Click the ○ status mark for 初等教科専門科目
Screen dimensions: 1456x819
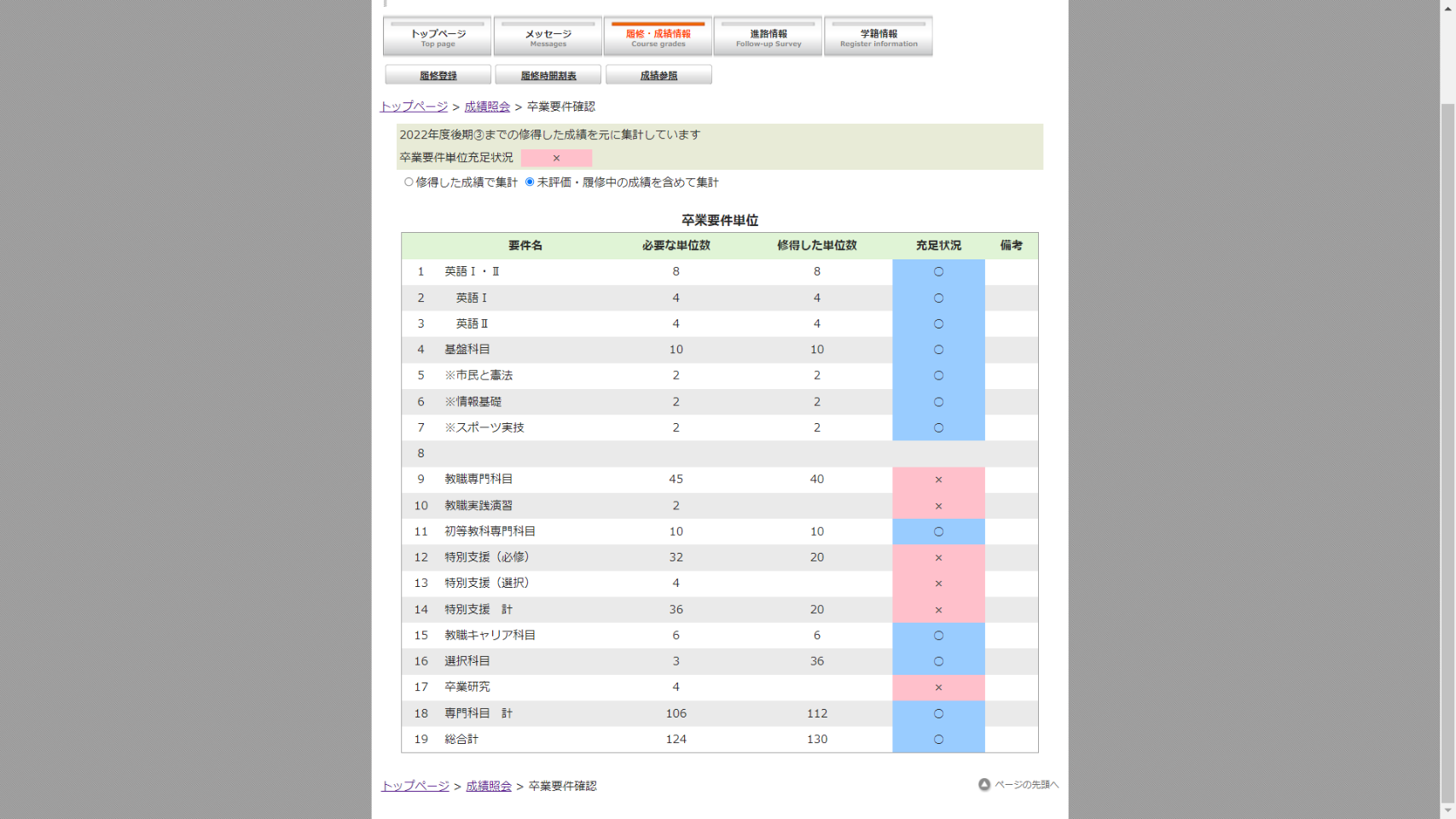[938, 531]
